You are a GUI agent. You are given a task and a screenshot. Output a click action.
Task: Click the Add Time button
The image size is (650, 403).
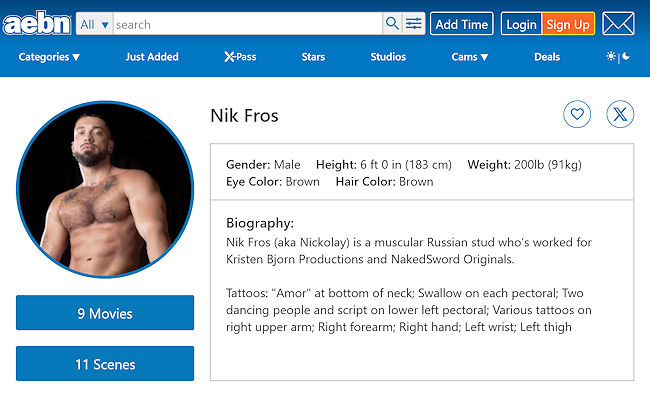(462, 24)
